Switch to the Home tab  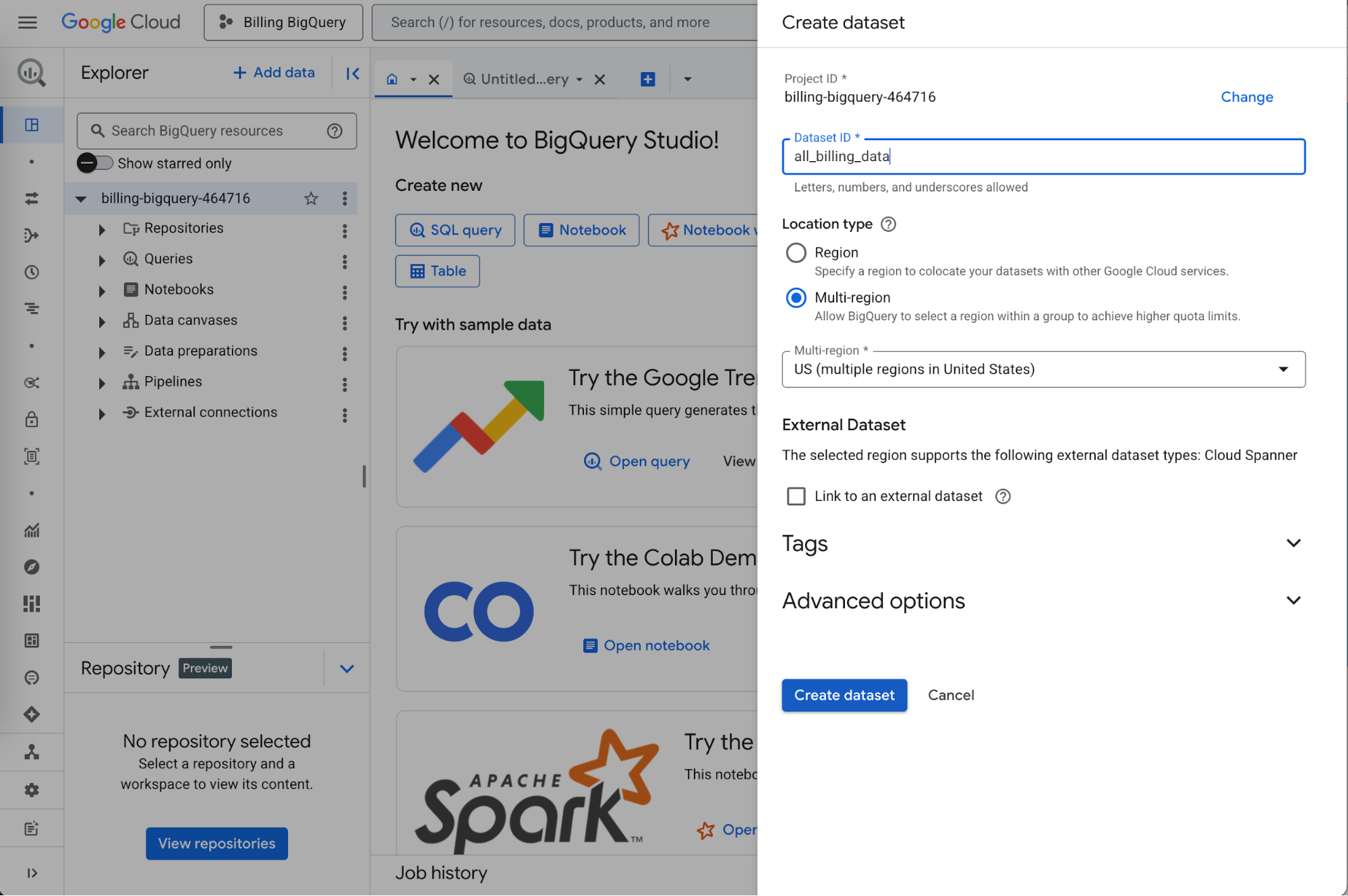click(392, 80)
